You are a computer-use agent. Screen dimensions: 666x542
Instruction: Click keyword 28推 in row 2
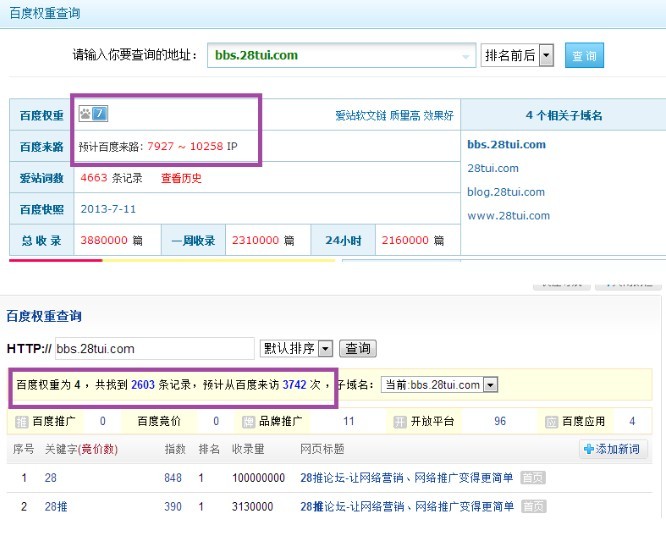click(56, 506)
